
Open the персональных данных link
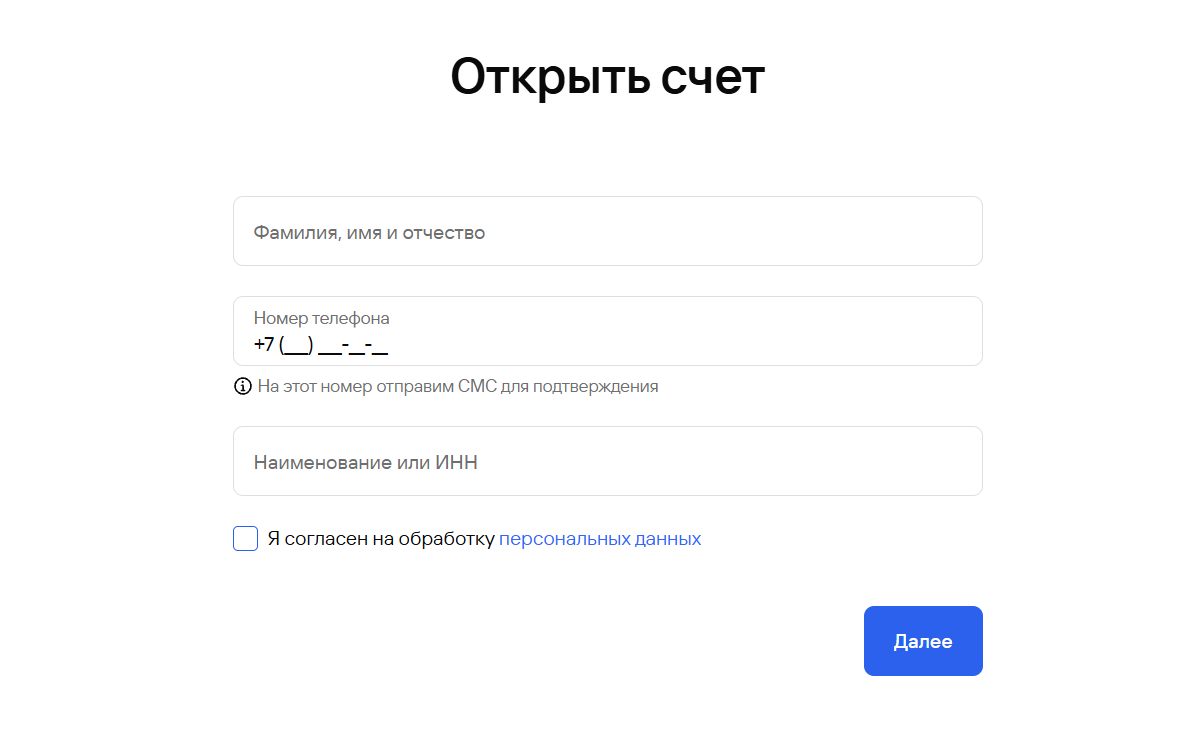coord(600,539)
